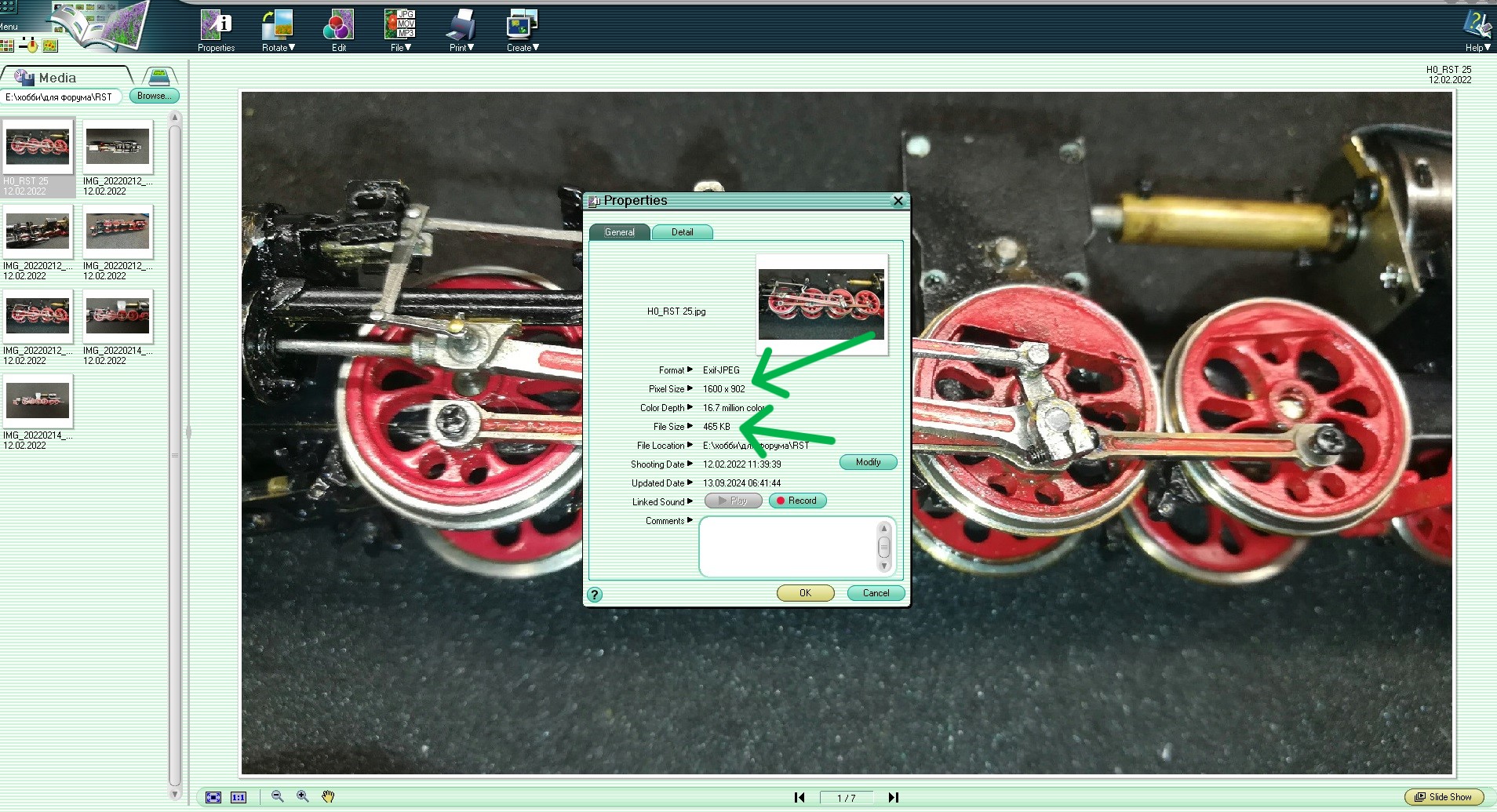Show image at 1:1 actual size
Screen dimensions: 1497x812
click(239, 797)
